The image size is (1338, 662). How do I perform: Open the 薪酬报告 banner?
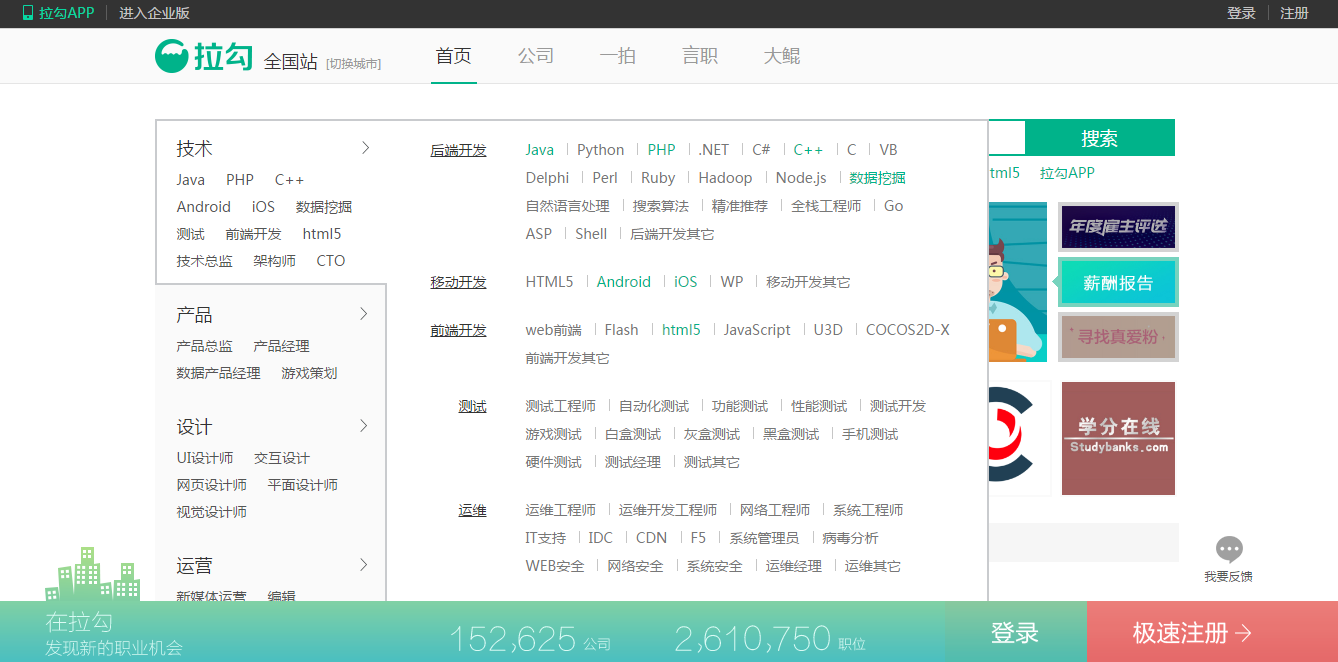coord(1118,283)
